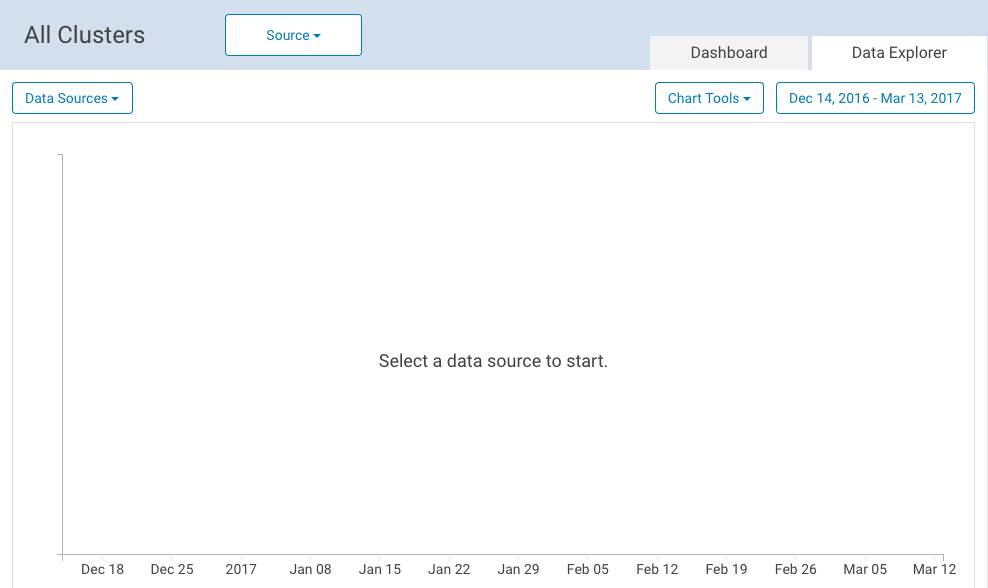Click the 2017 axis label

pos(241,569)
